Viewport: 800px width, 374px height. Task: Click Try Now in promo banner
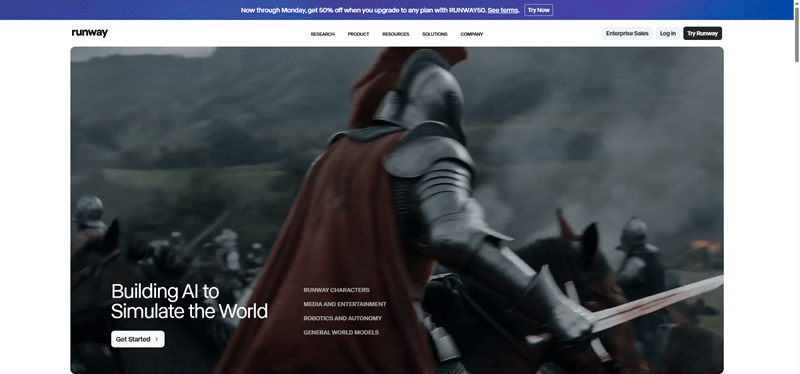click(x=538, y=10)
